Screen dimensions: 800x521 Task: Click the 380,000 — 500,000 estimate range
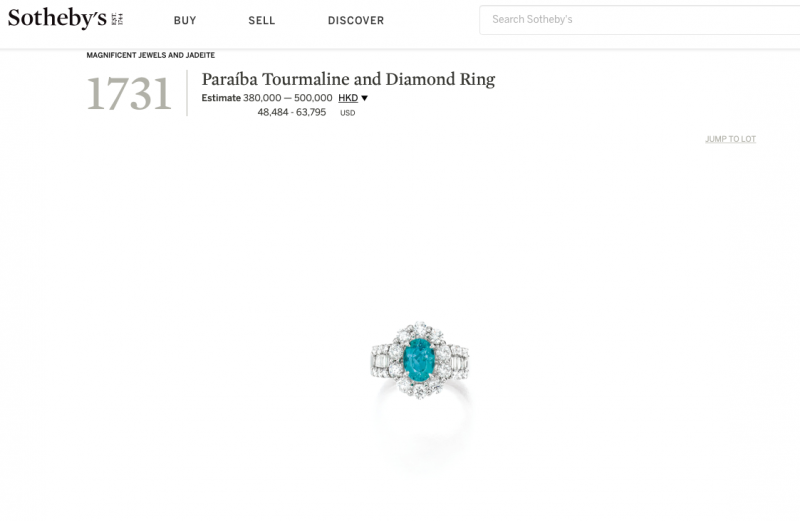[x=288, y=98]
